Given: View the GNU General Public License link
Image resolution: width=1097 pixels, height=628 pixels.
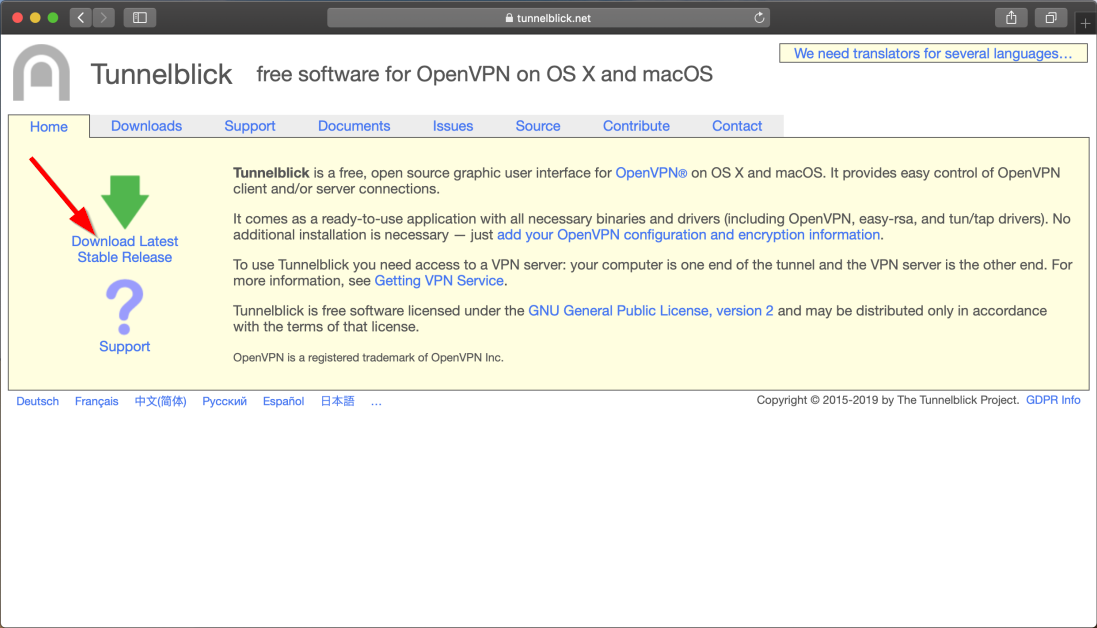Looking at the screenshot, I should tap(651, 311).
